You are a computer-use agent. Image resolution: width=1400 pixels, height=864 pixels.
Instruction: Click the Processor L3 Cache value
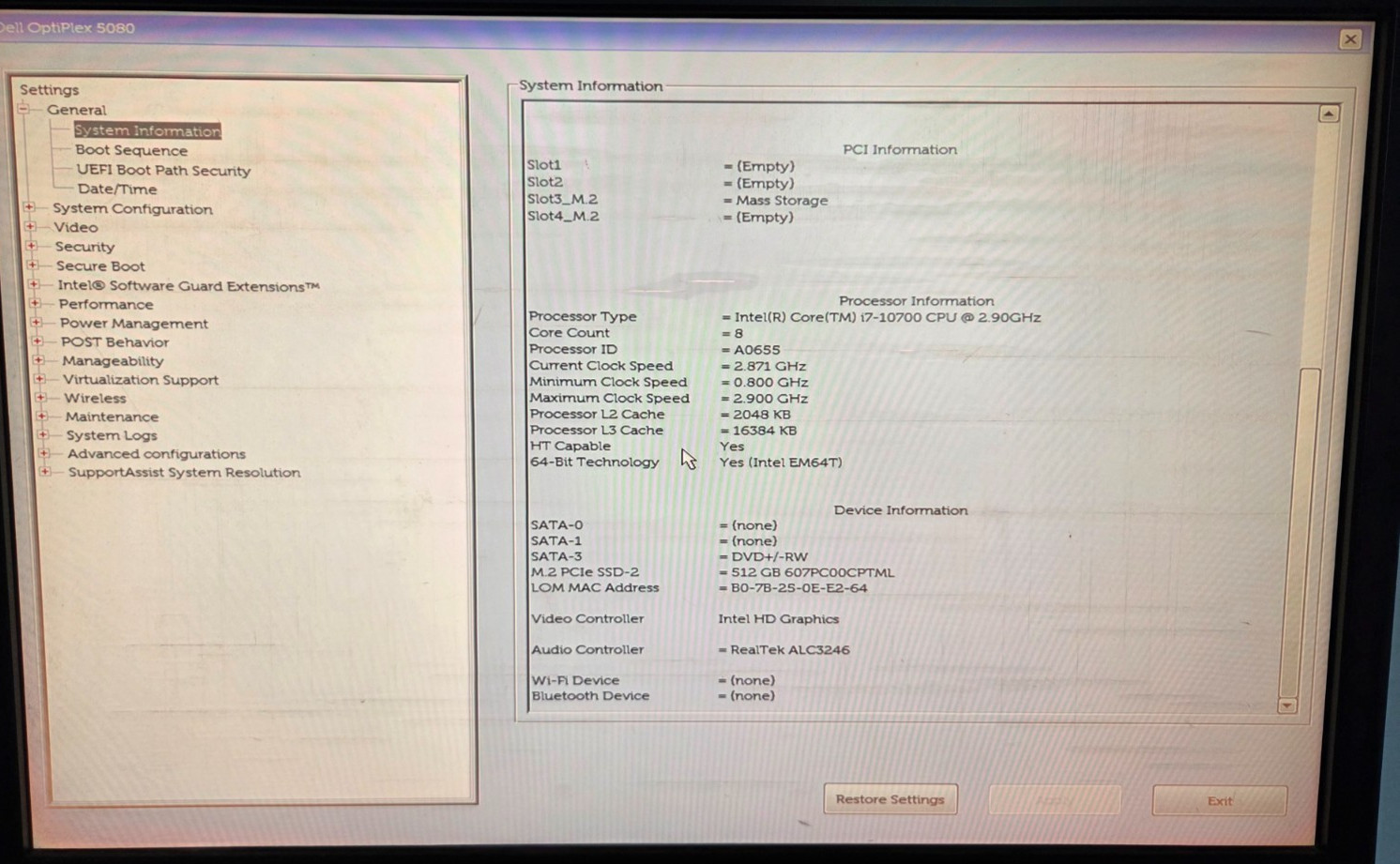[x=765, y=431]
